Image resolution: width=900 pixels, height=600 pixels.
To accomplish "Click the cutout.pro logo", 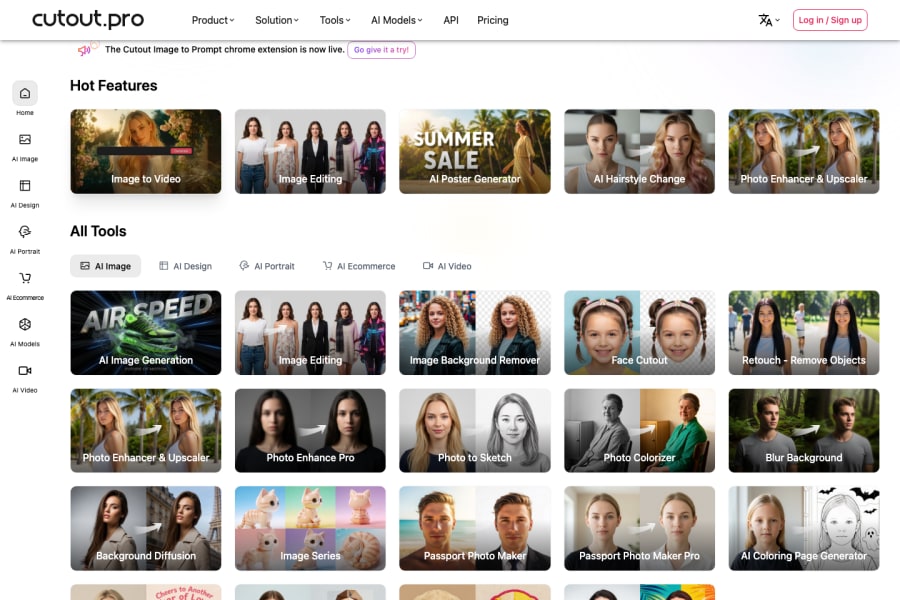I will [x=86, y=19].
